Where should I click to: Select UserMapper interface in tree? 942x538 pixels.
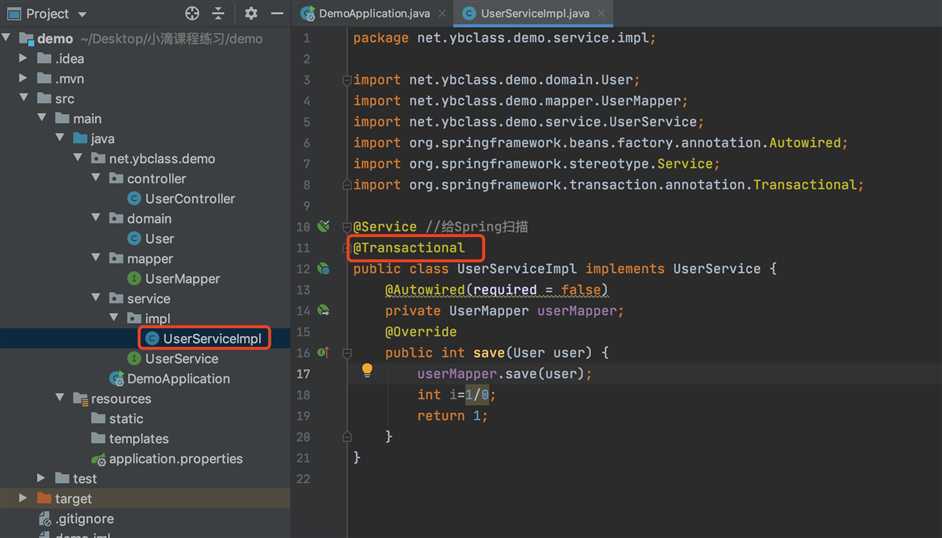pyautogui.click(x=182, y=279)
